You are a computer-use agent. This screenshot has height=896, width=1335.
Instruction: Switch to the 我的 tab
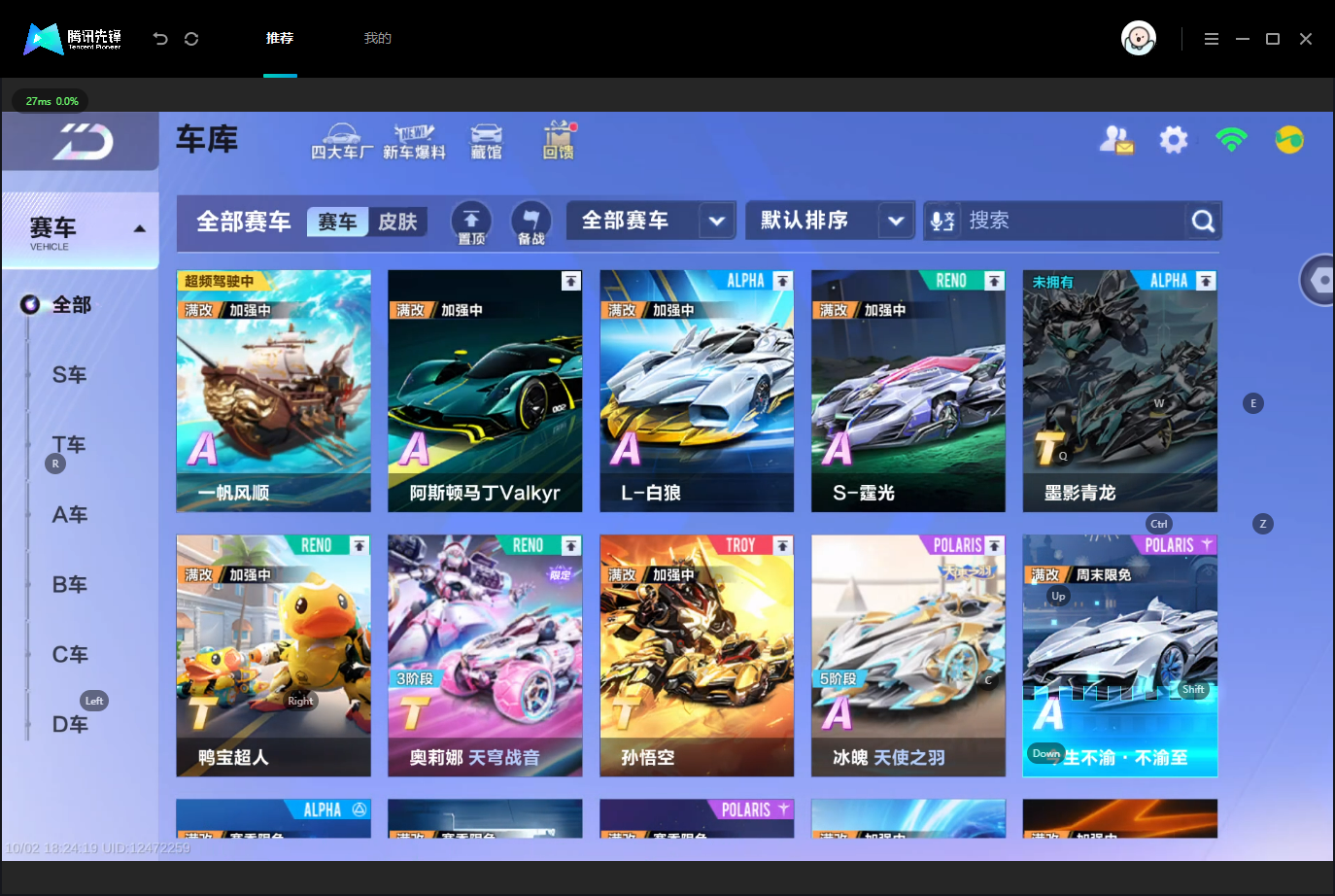tap(378, 38)
